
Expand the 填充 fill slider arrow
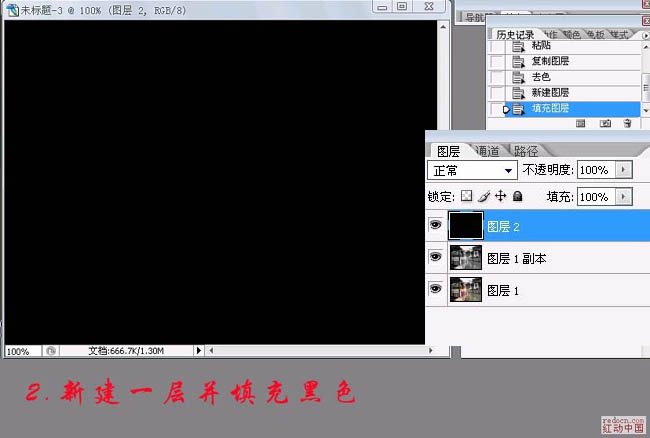click(x=626, y=197)
